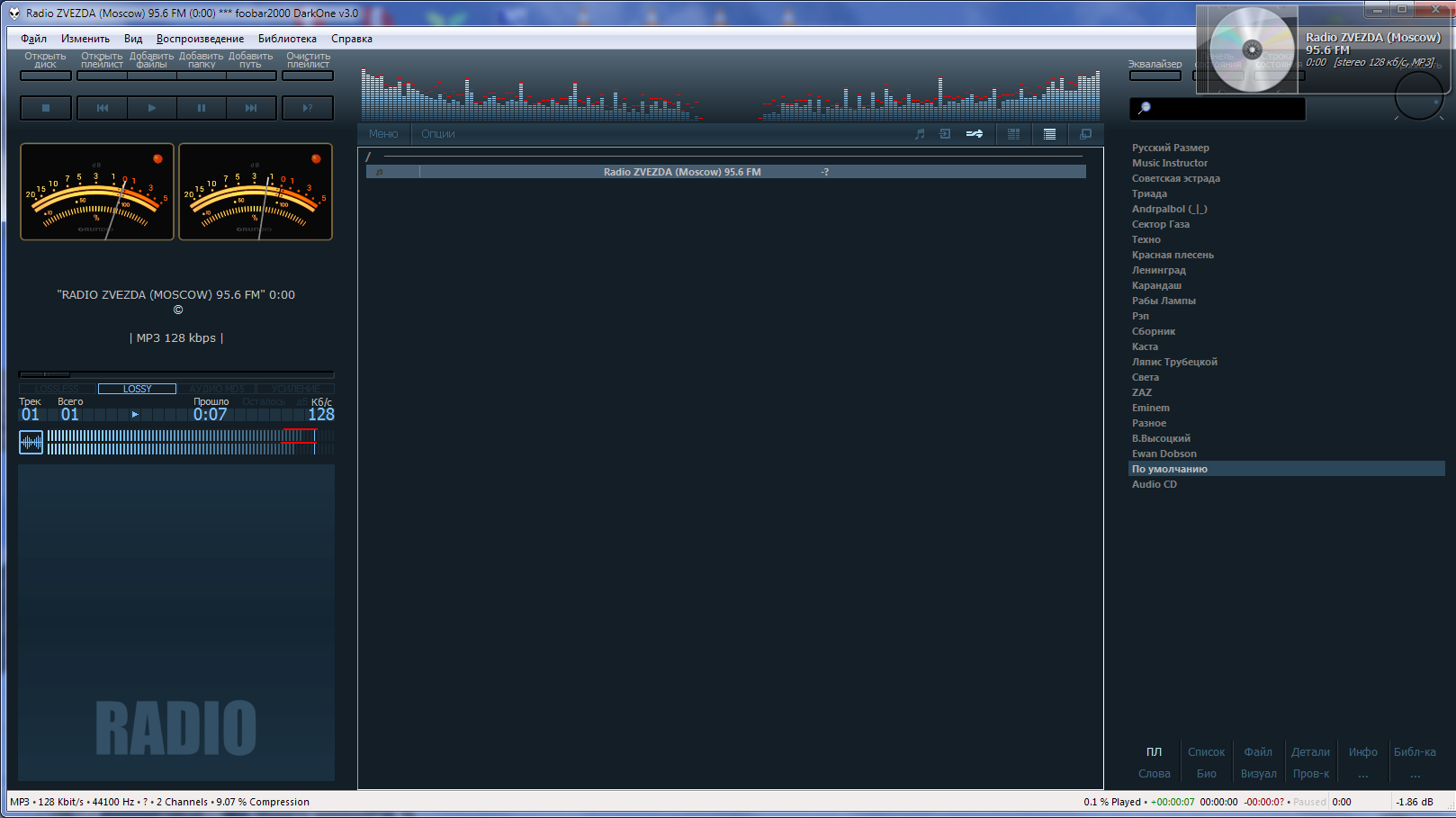Image resolution: width=1456 pixels, height=818 pixels.
Task: Click the Previous track button
Action: tap(102, 108)
